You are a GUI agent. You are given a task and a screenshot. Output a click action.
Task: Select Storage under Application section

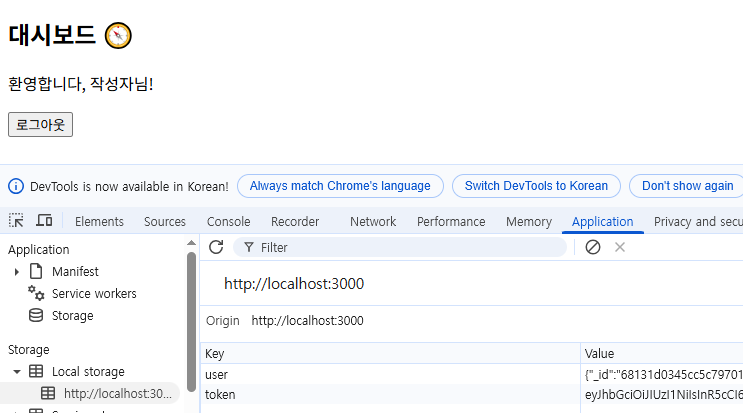coord(72,316)
